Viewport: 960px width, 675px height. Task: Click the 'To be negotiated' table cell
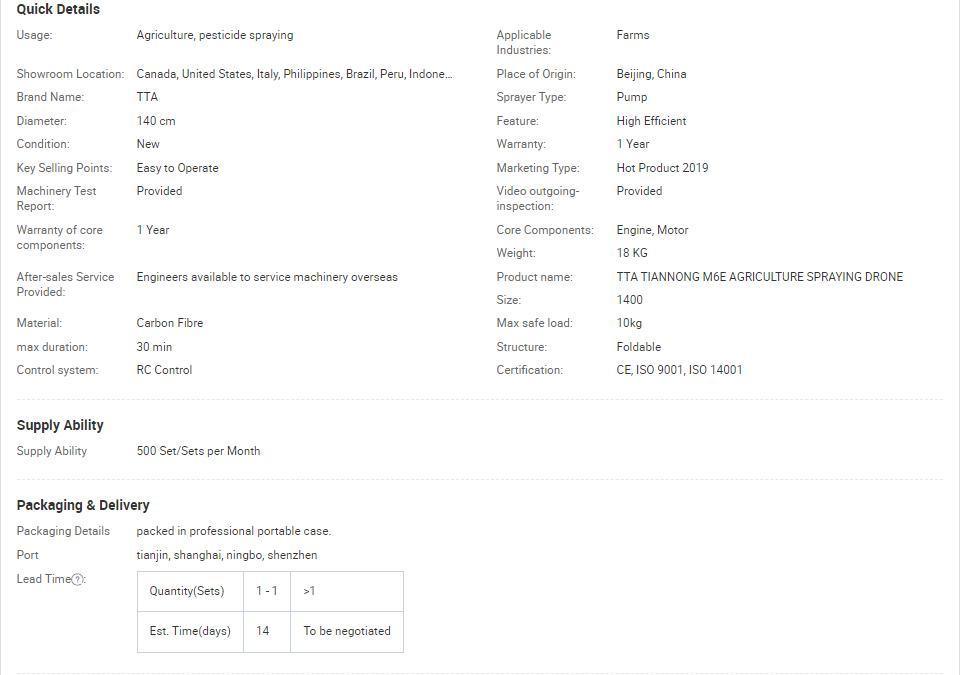point(347,631)
